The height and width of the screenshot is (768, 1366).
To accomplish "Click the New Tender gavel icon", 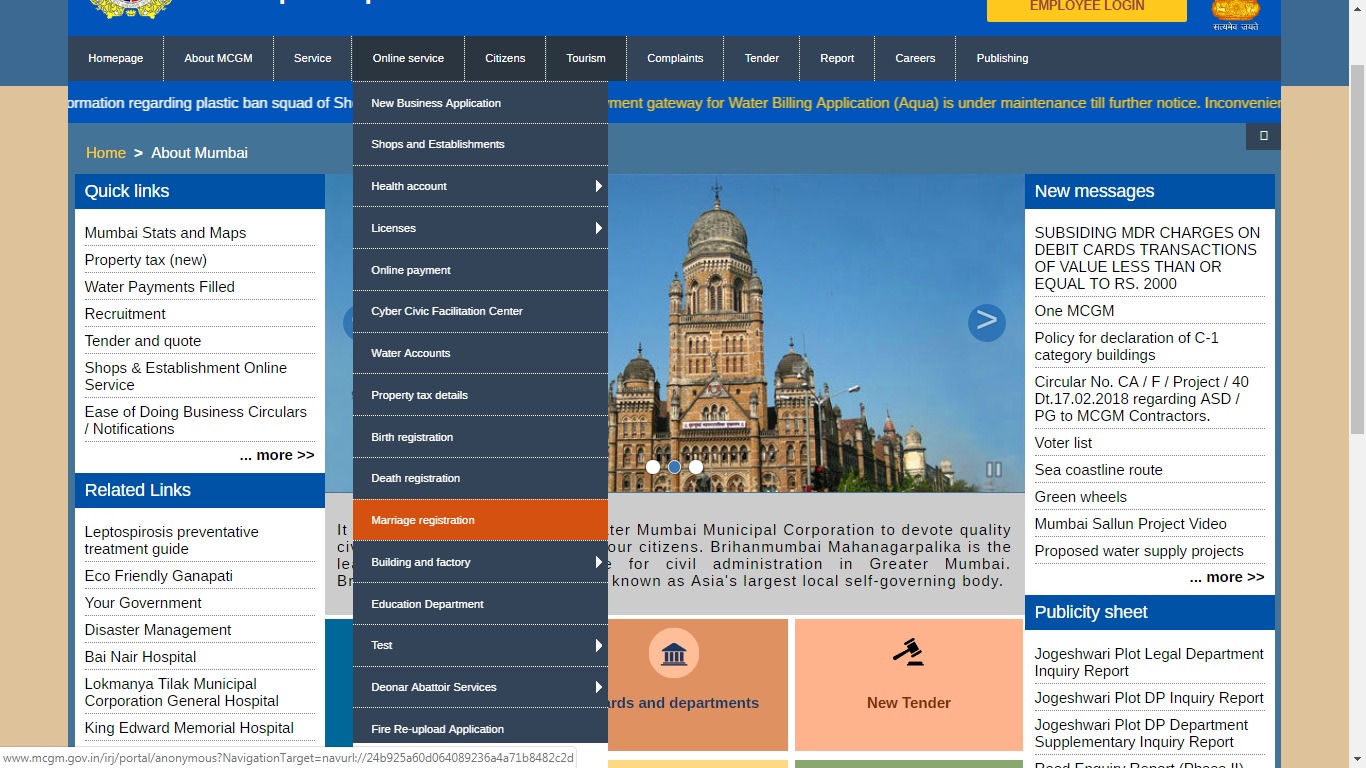I will (908, 652).
